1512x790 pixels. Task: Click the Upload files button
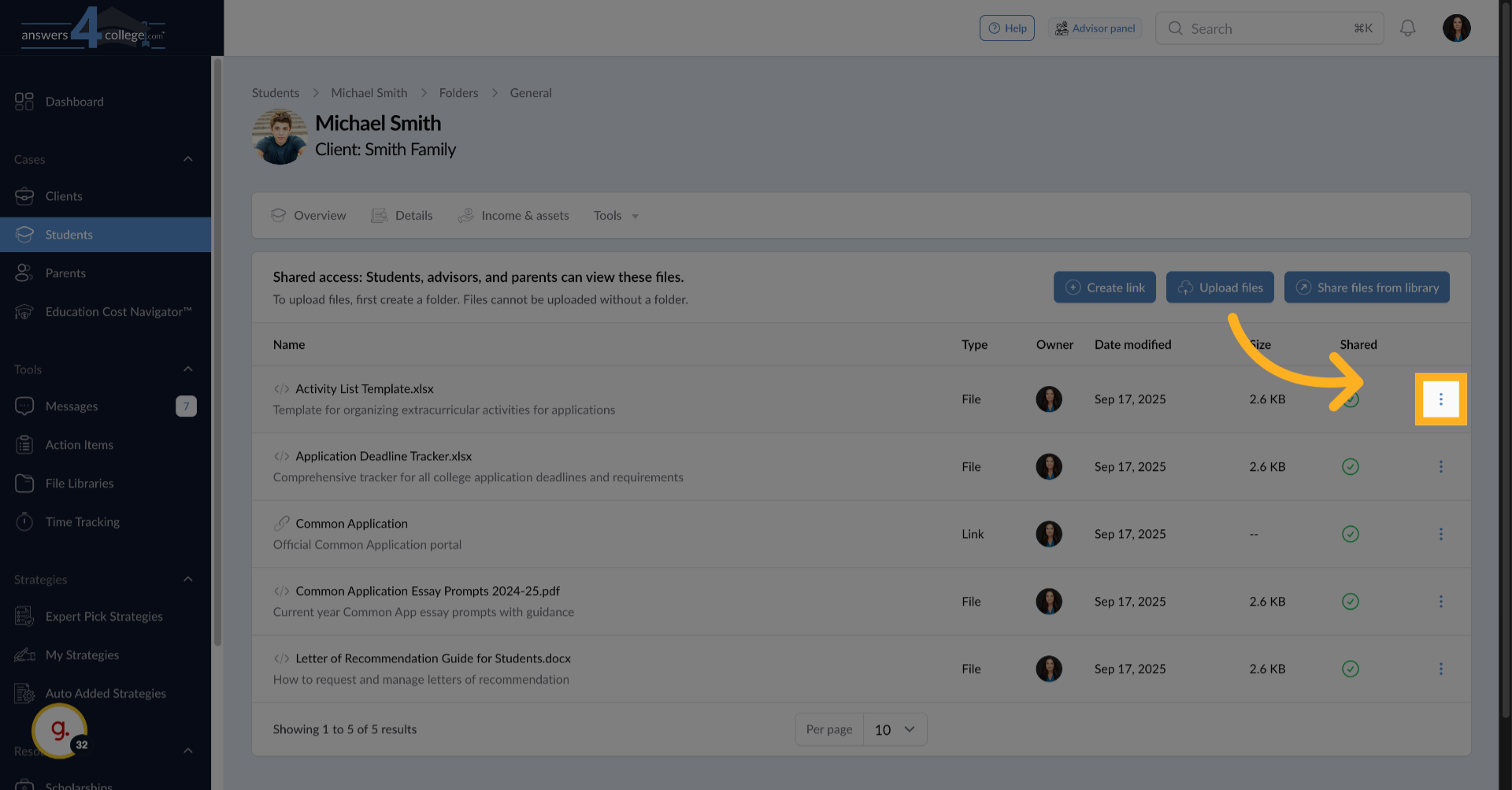(1219, 287)
